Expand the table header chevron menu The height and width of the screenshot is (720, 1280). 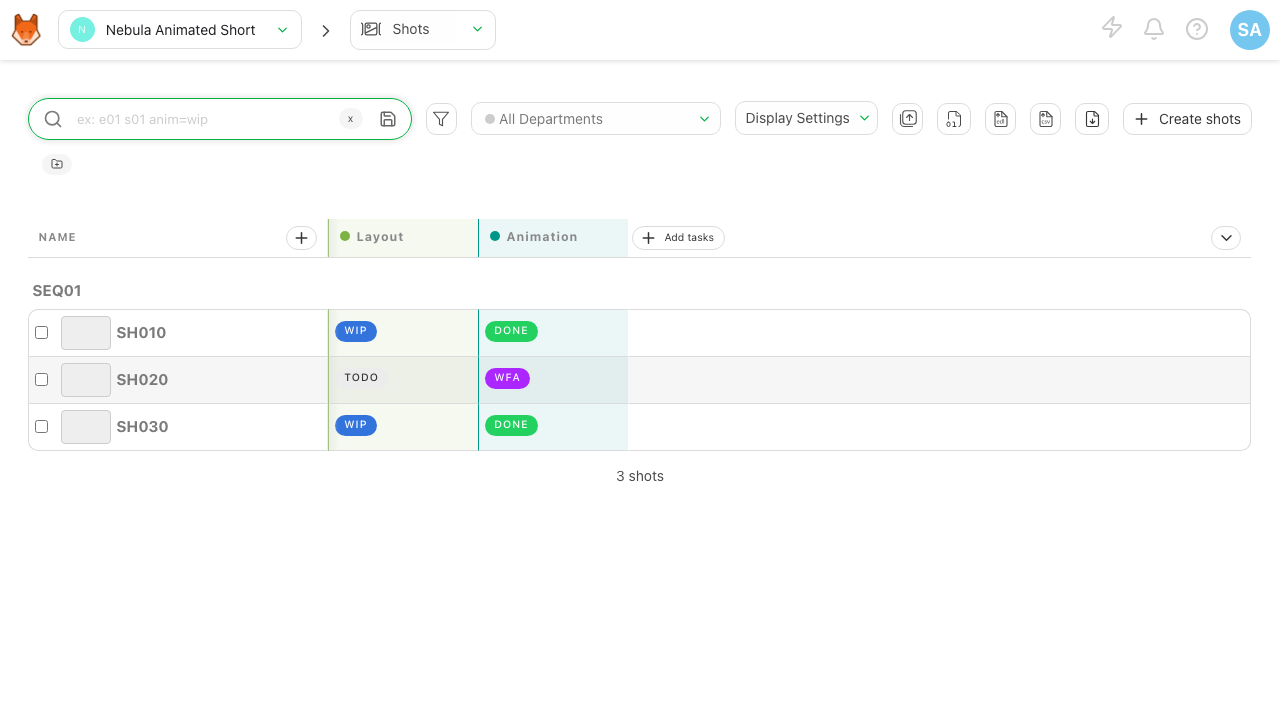[1226, 238]
